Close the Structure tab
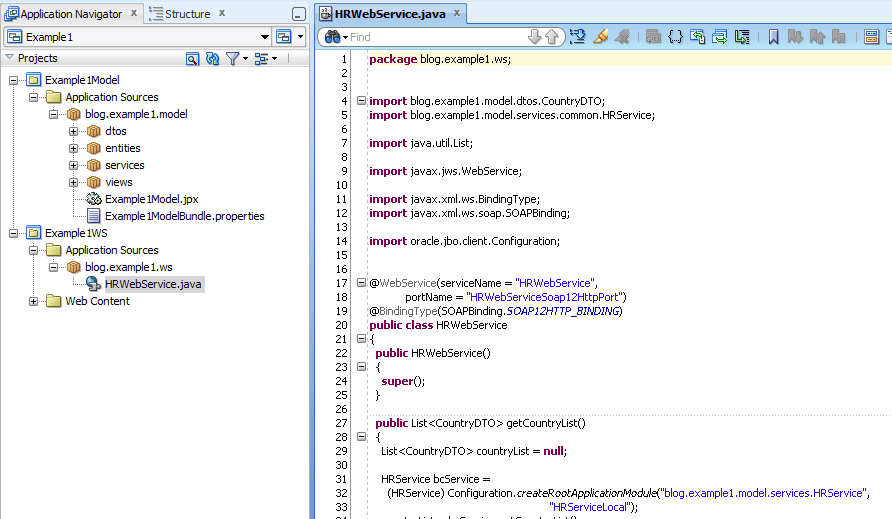892x519 pixels. 222,13
